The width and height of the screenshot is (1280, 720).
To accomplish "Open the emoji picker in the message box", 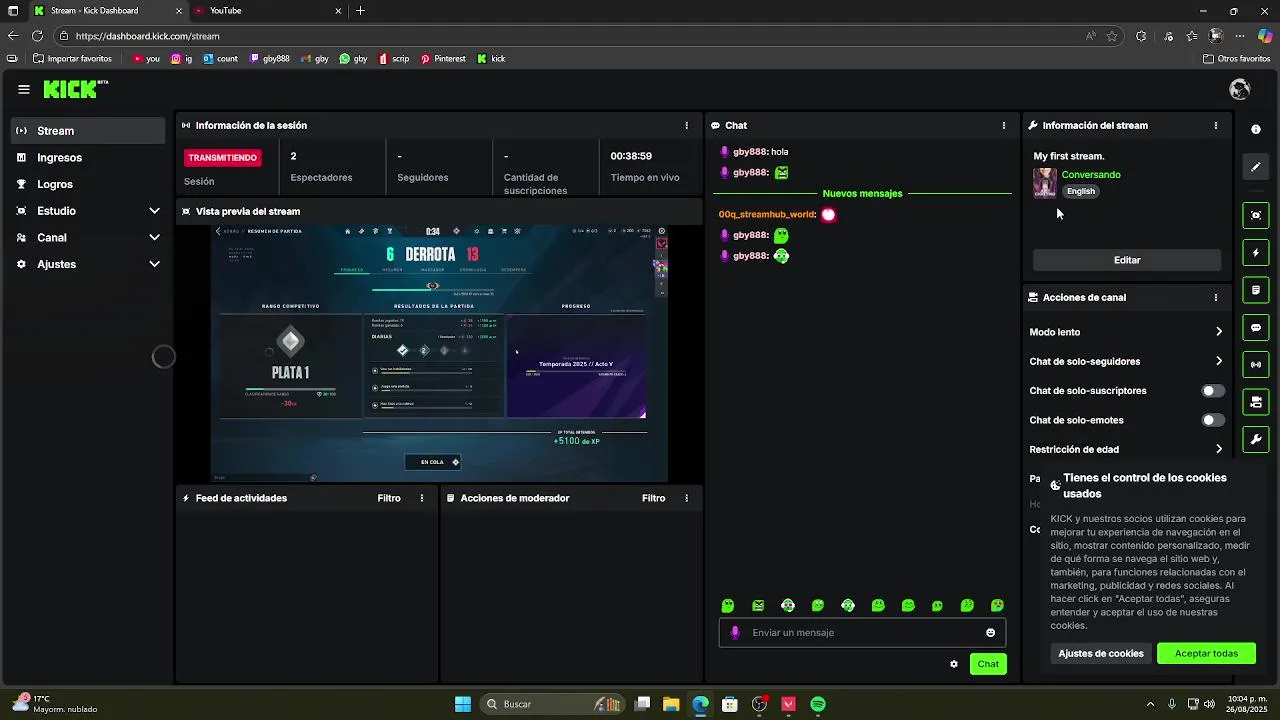I will coord(991,632).
